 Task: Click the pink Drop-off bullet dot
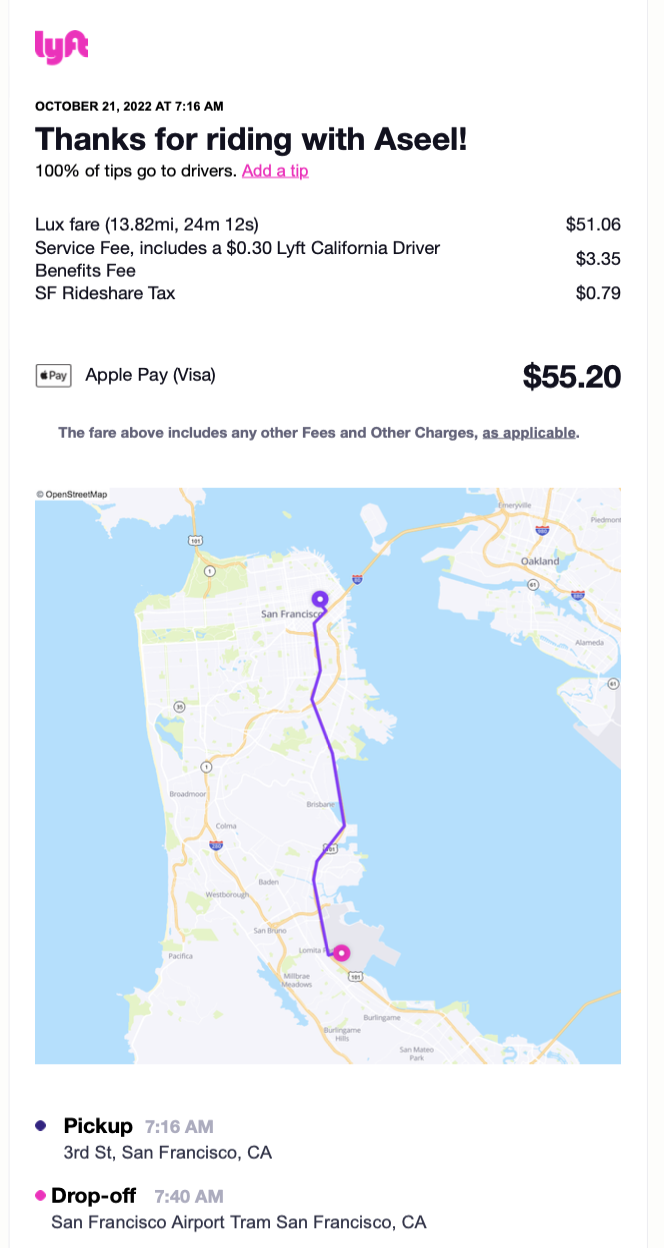point(40,1195)
